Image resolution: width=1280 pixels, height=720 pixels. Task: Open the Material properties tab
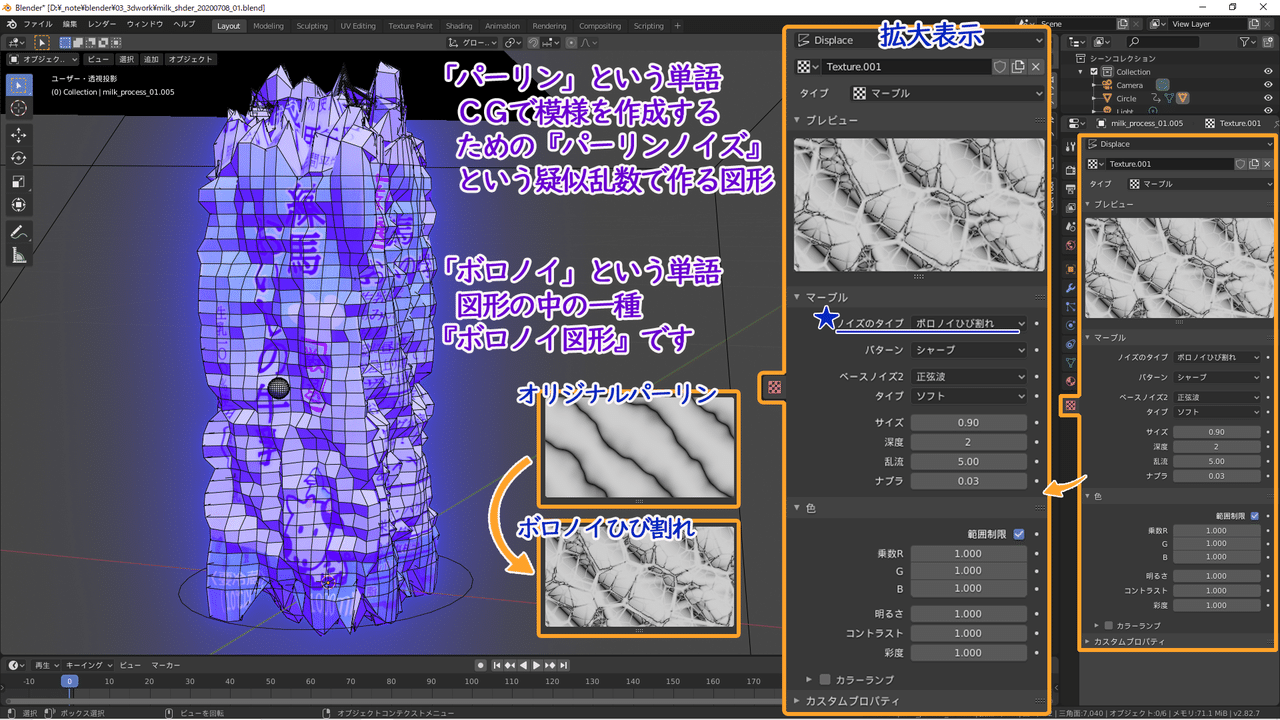click(1070, 381)
